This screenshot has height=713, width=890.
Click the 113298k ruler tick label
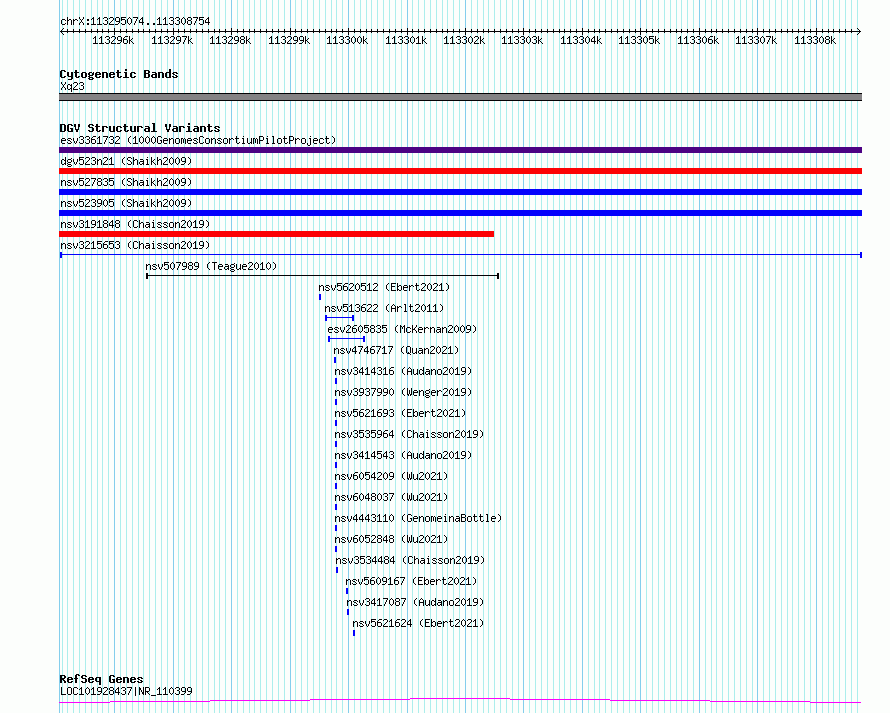(230, 40)
